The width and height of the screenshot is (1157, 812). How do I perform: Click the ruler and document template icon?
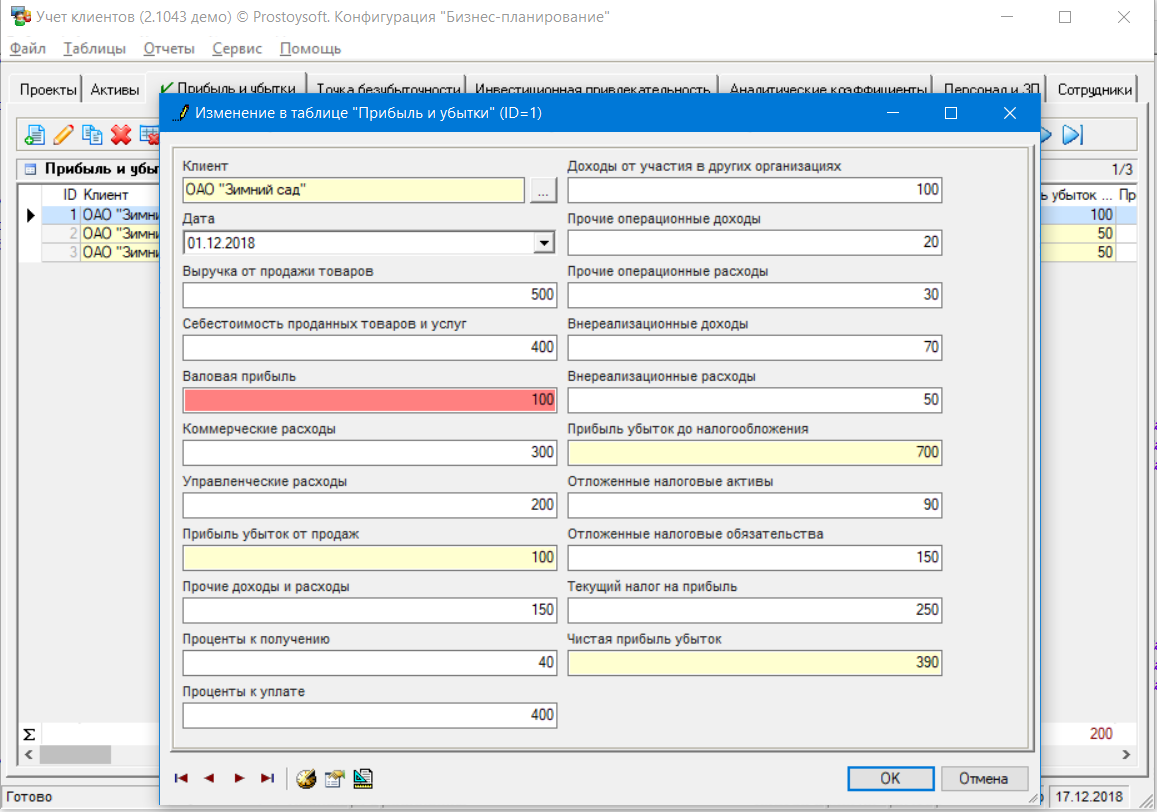[x=363, y=778]
